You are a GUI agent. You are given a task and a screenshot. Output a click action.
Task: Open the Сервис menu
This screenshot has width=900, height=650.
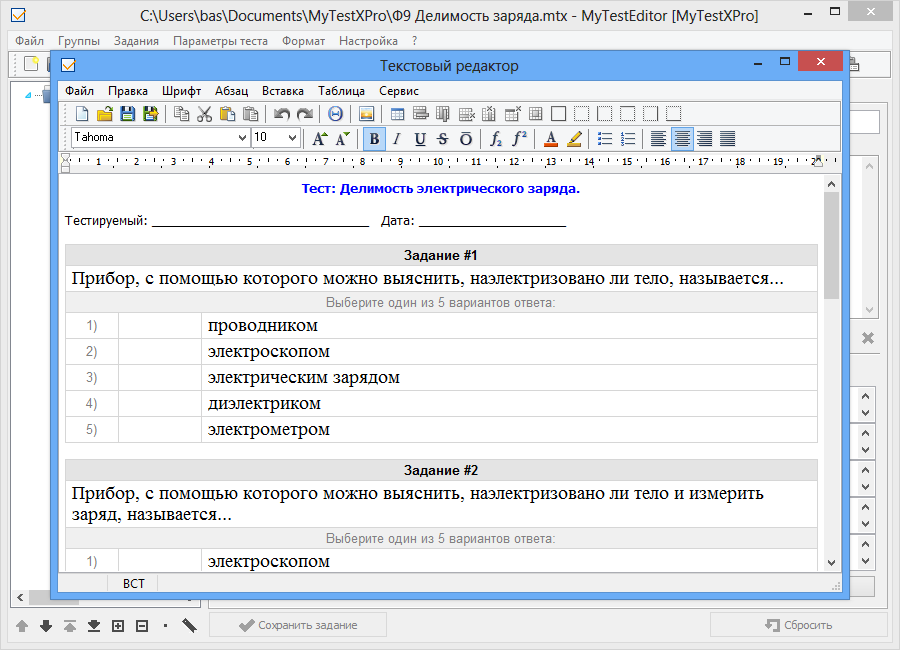click(x=399, y=91)
